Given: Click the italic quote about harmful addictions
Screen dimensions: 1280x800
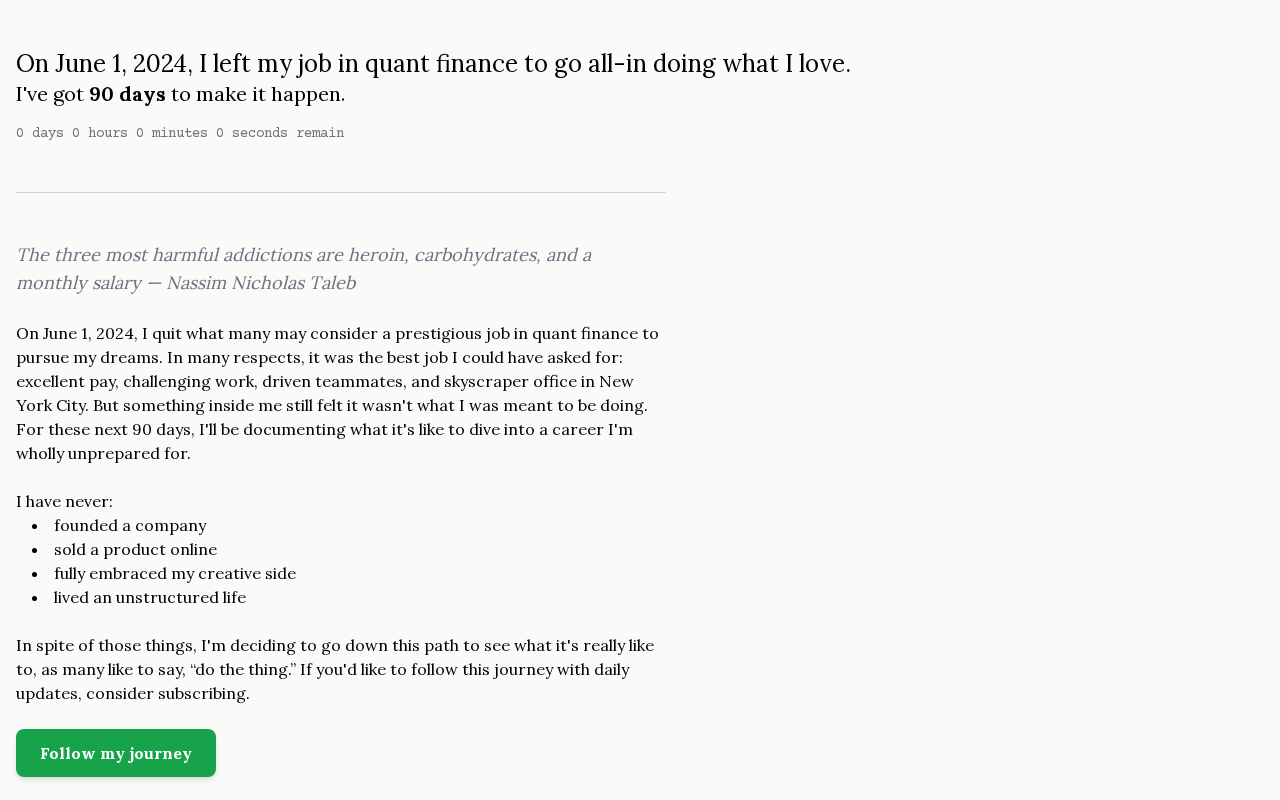Looking at the screenshot, I should (303, 256).
